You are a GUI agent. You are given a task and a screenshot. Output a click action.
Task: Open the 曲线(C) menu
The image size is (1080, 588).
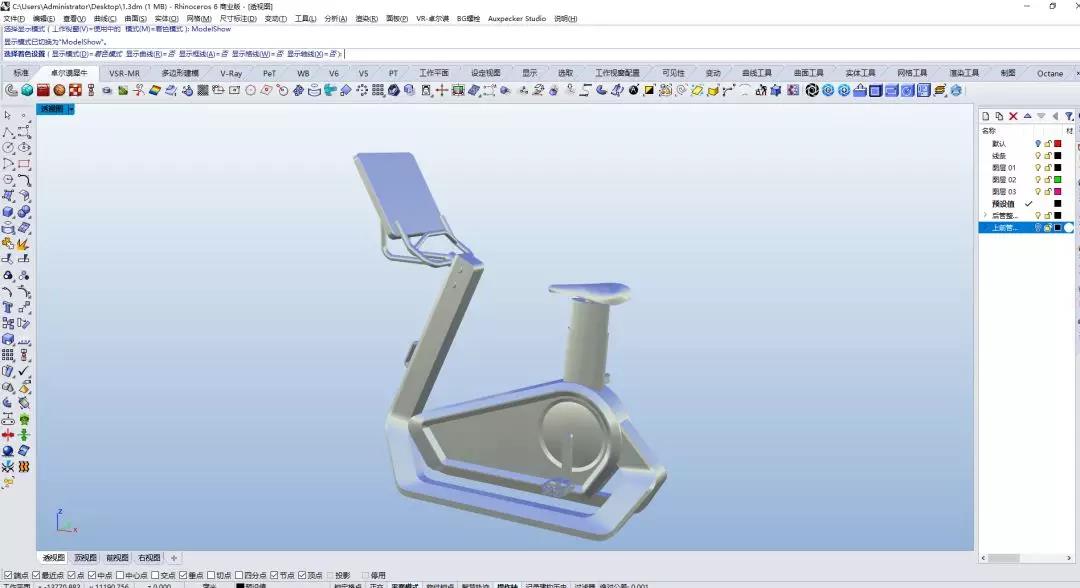click(104, 19)
